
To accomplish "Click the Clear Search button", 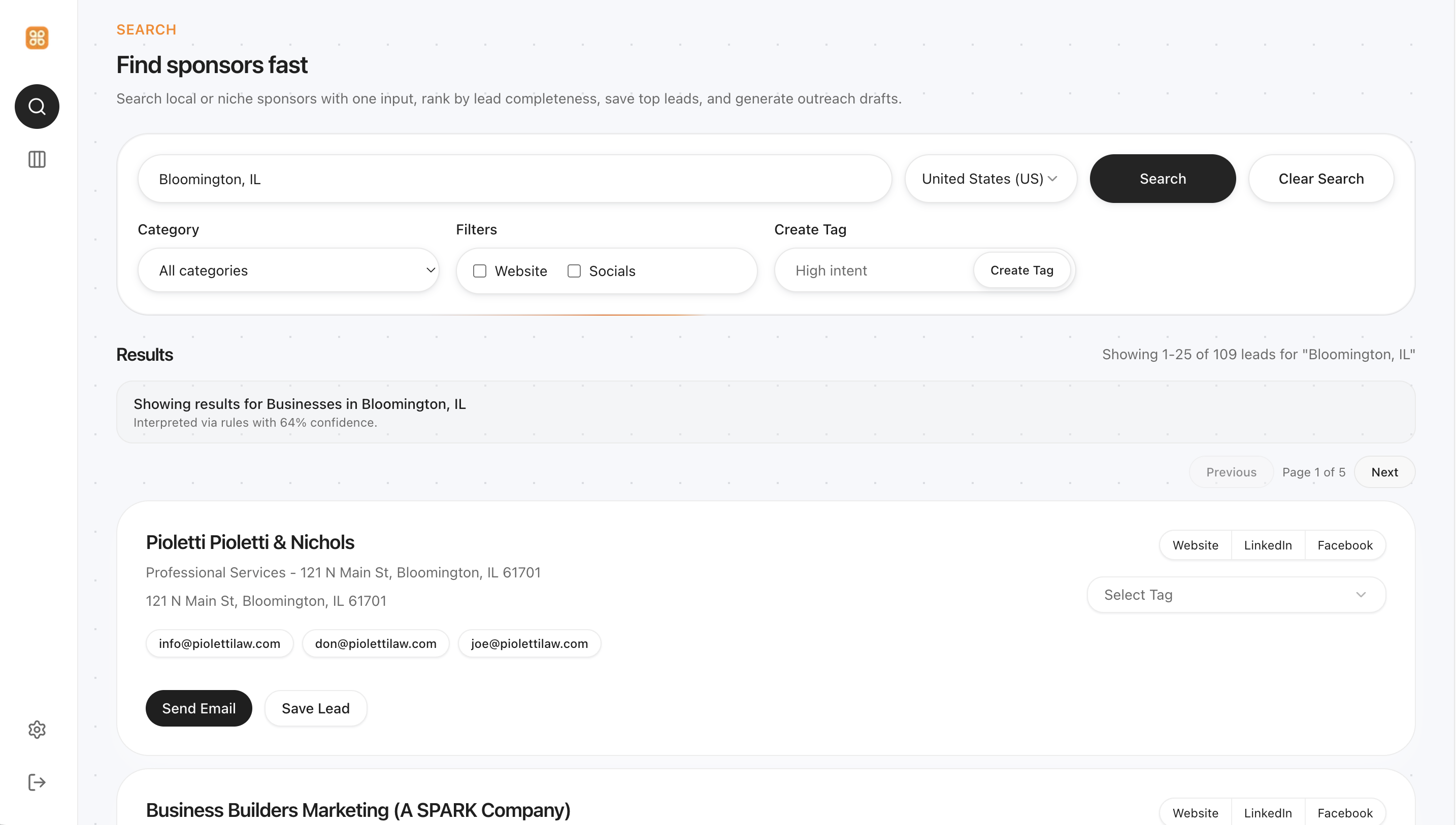I will tap(1320, 179).
